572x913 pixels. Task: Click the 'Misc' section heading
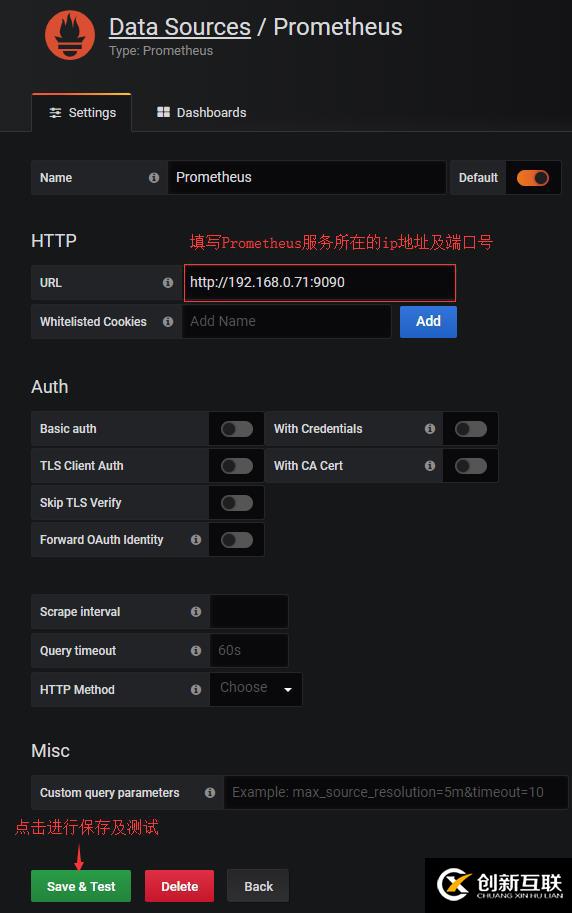(x=50, y=751)
